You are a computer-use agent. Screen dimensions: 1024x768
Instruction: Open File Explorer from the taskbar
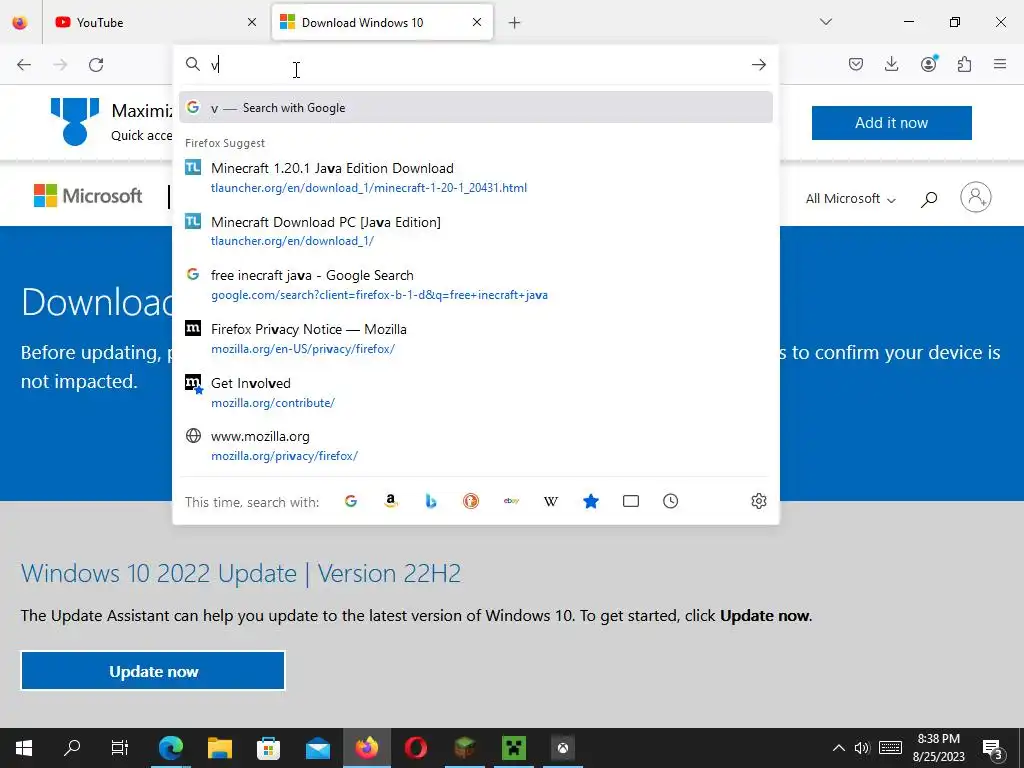219,748
